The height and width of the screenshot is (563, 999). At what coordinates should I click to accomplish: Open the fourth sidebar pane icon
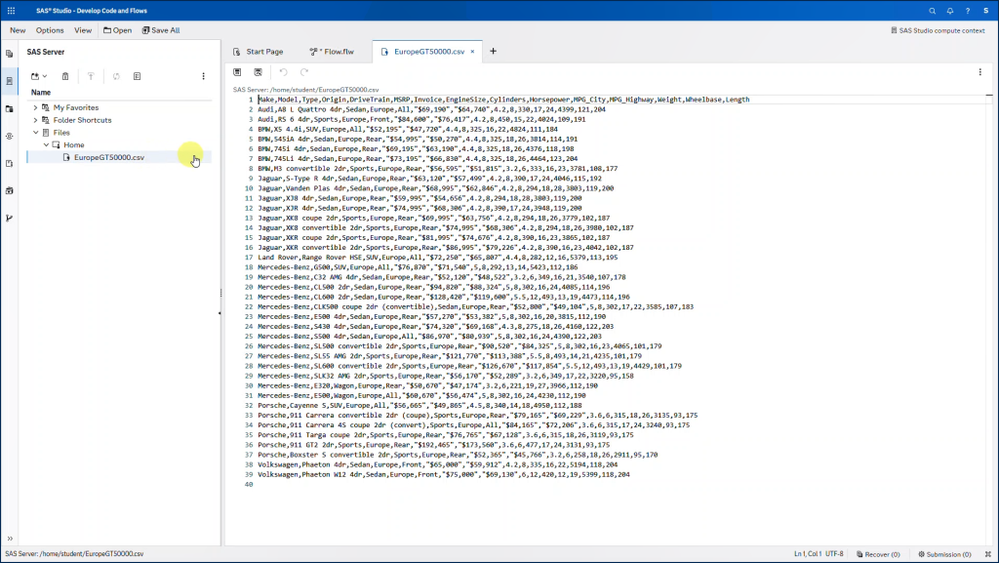[x=9, y=136]
